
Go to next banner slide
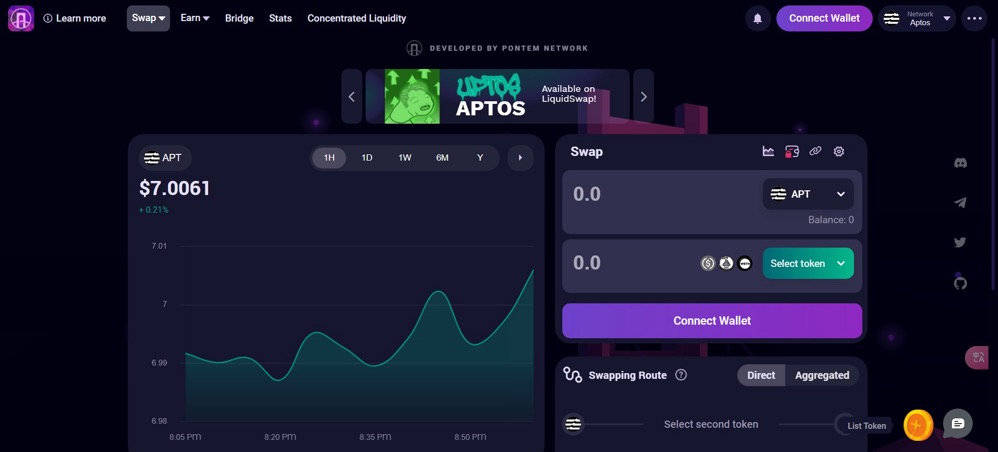tap(643, 97)
